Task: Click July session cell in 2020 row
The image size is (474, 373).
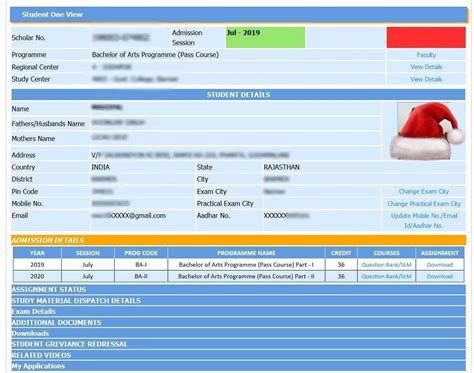Action: [x=88, y=276]
